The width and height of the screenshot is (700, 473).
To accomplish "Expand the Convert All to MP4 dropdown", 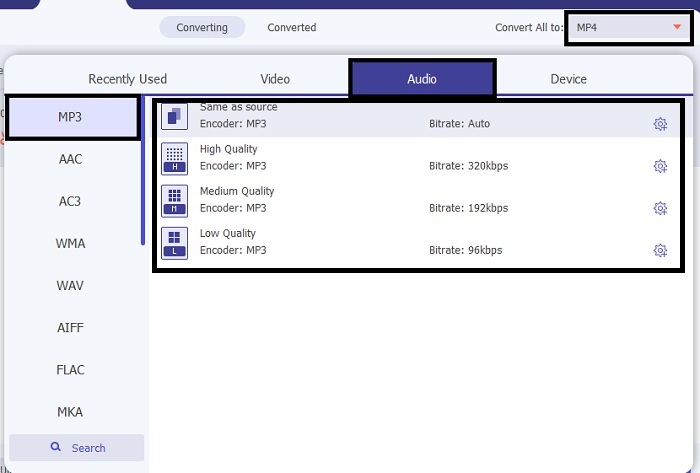I will click(x=629, y=28).
